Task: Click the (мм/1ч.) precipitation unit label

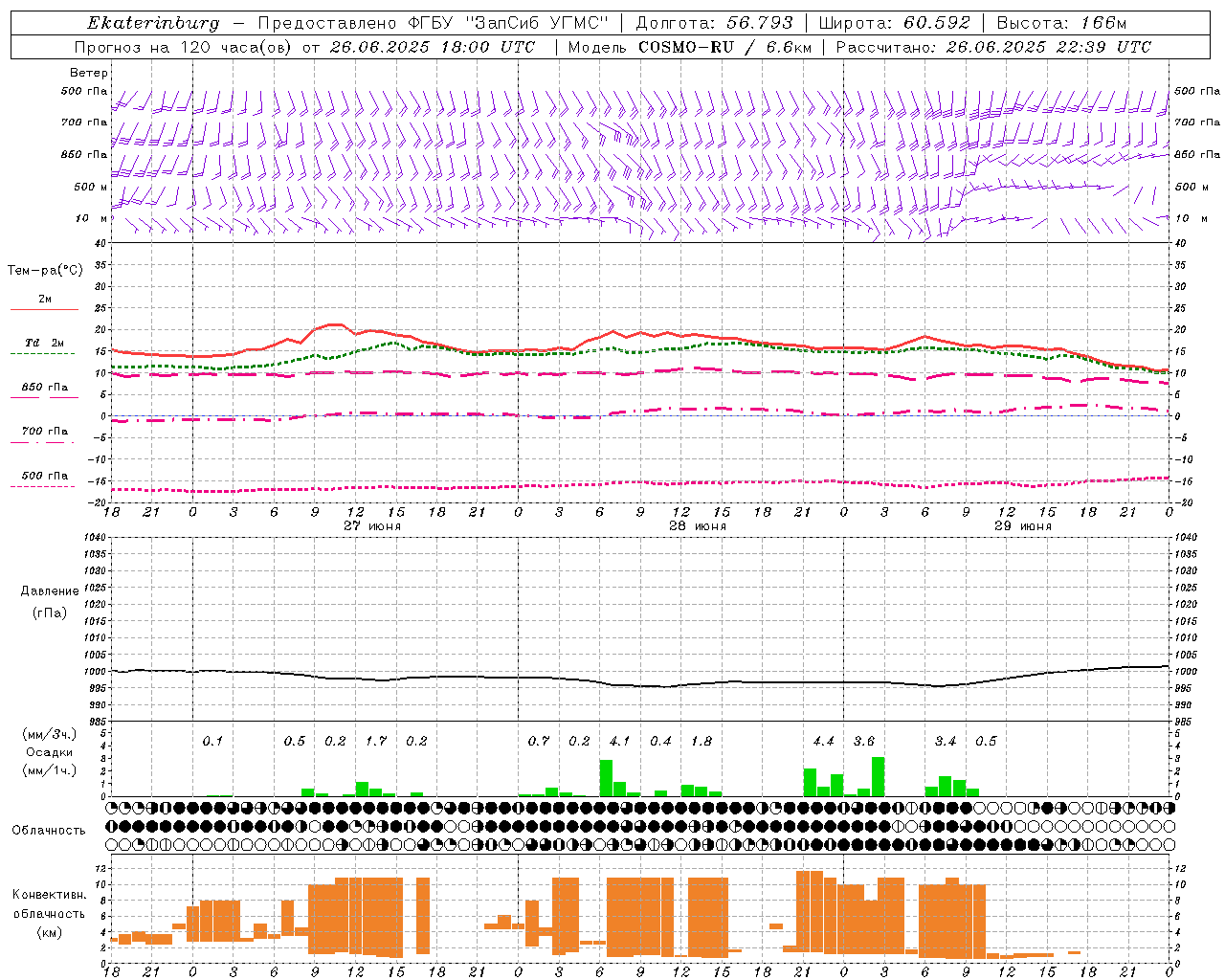Action: pos(50,770)
